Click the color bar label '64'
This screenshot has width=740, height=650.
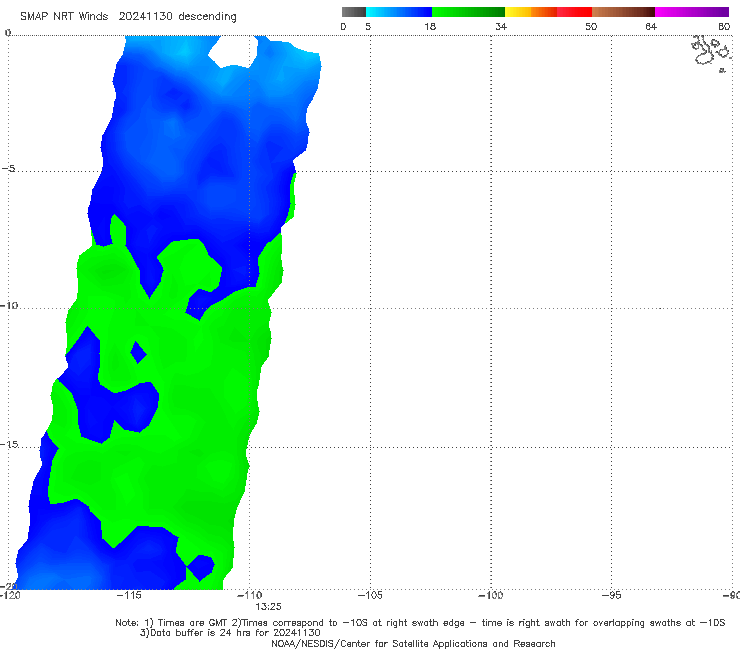coord(651,26)
